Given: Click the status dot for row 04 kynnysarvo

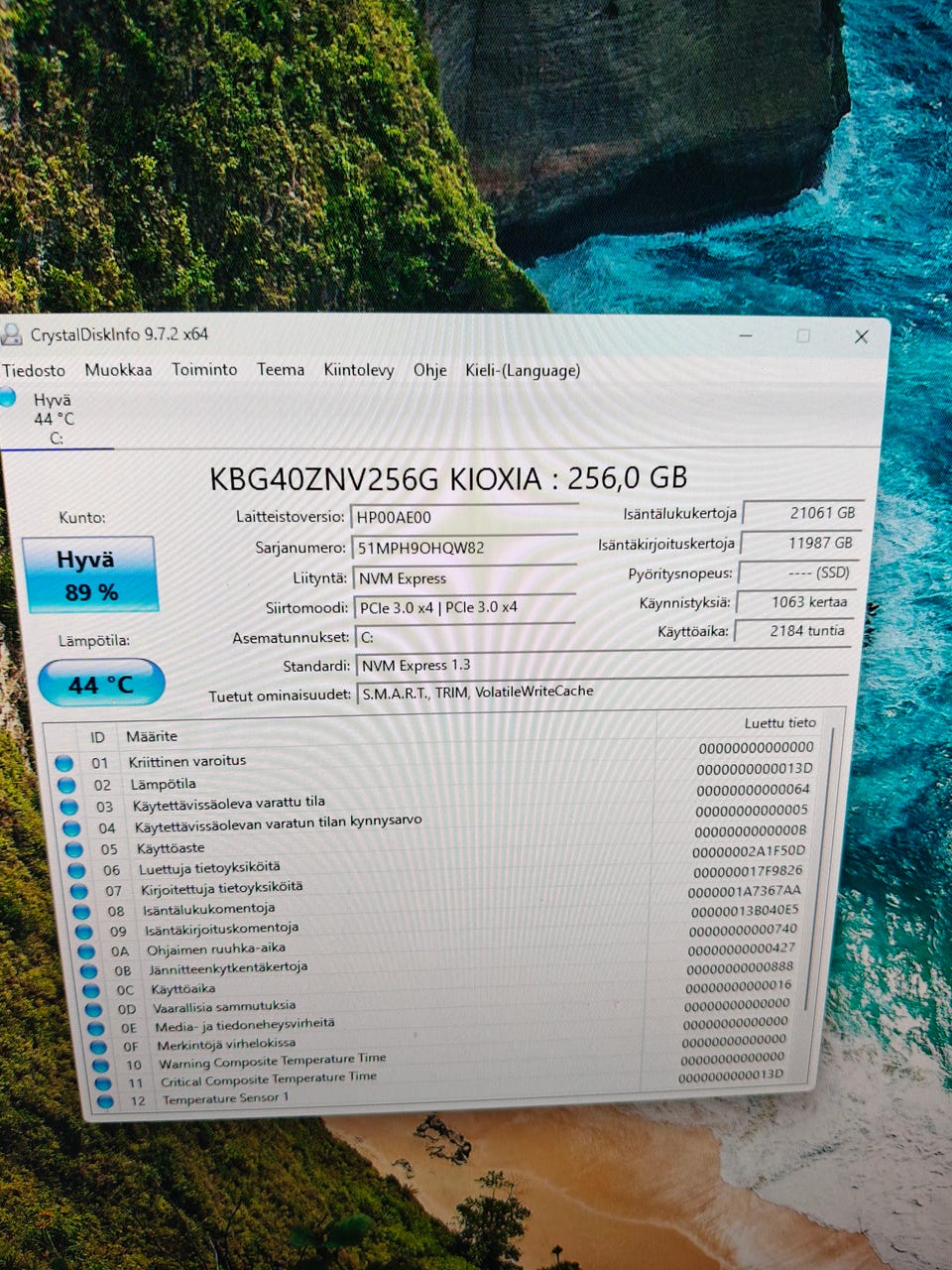Looking at the screenshot, I should point(71,827).
